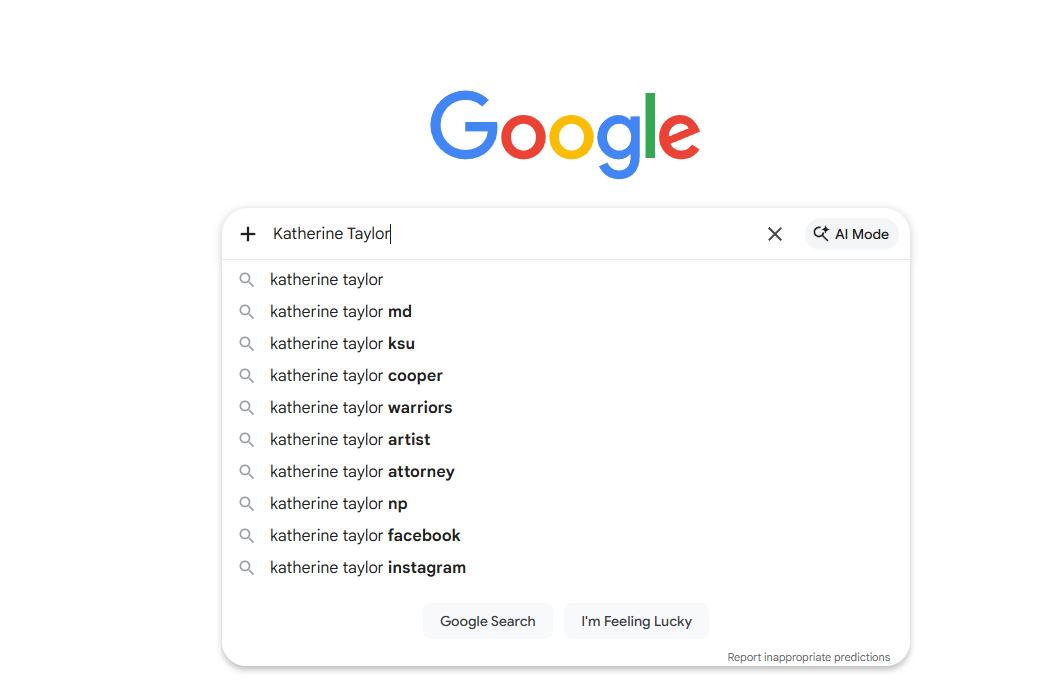Choose "katherine taylor artist" suggestion

pos(350,440)
